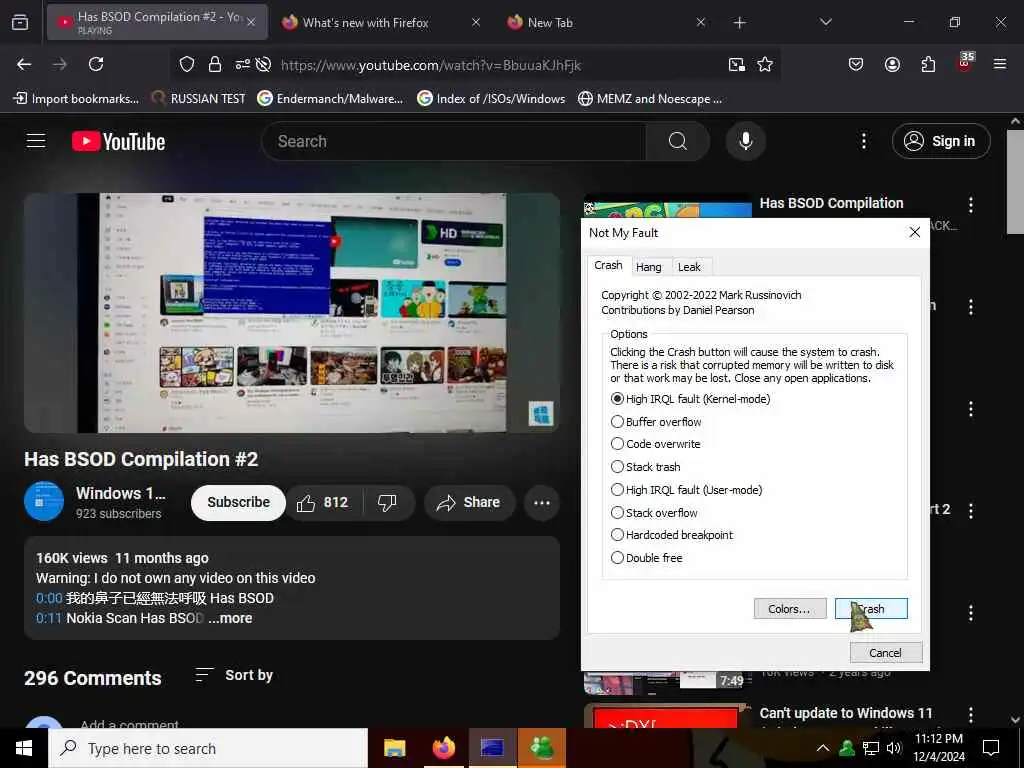The image size is (1024, 768).
Task: Subscribe to the Windows 1... channel
Action: click(238, 502)
